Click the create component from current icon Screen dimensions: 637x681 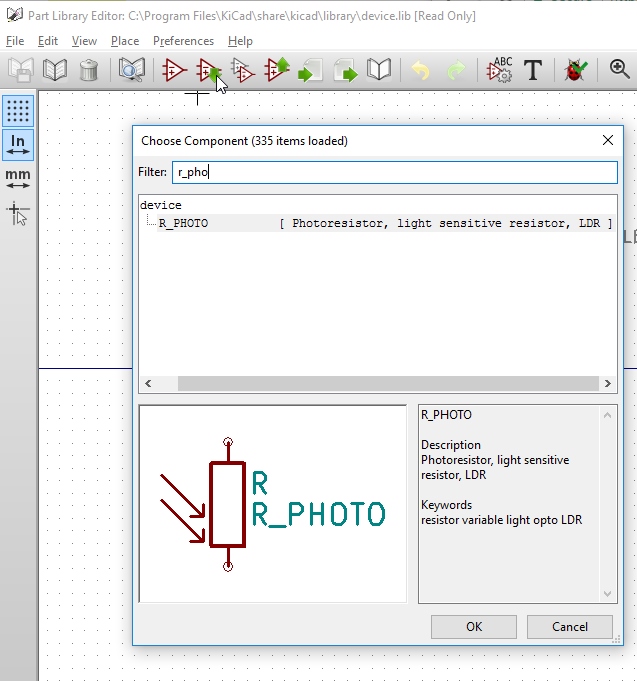click(242, 70)
